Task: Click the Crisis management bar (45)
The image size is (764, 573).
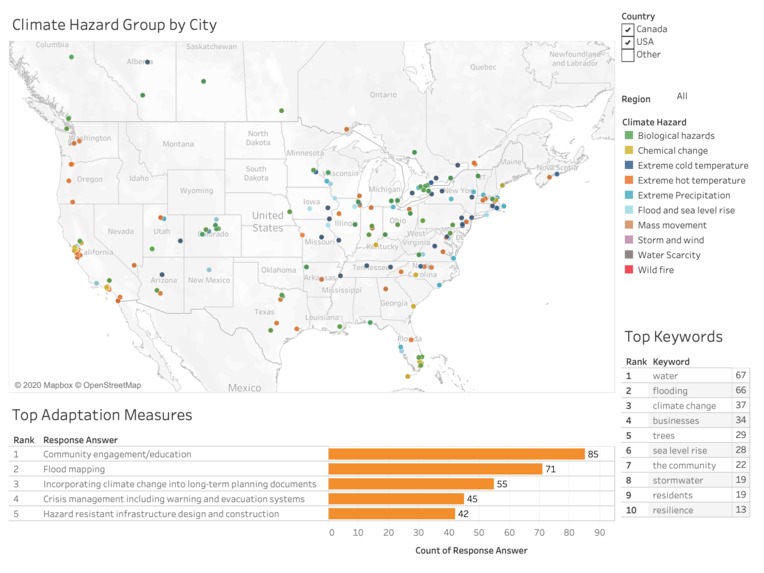Action: 396,499
